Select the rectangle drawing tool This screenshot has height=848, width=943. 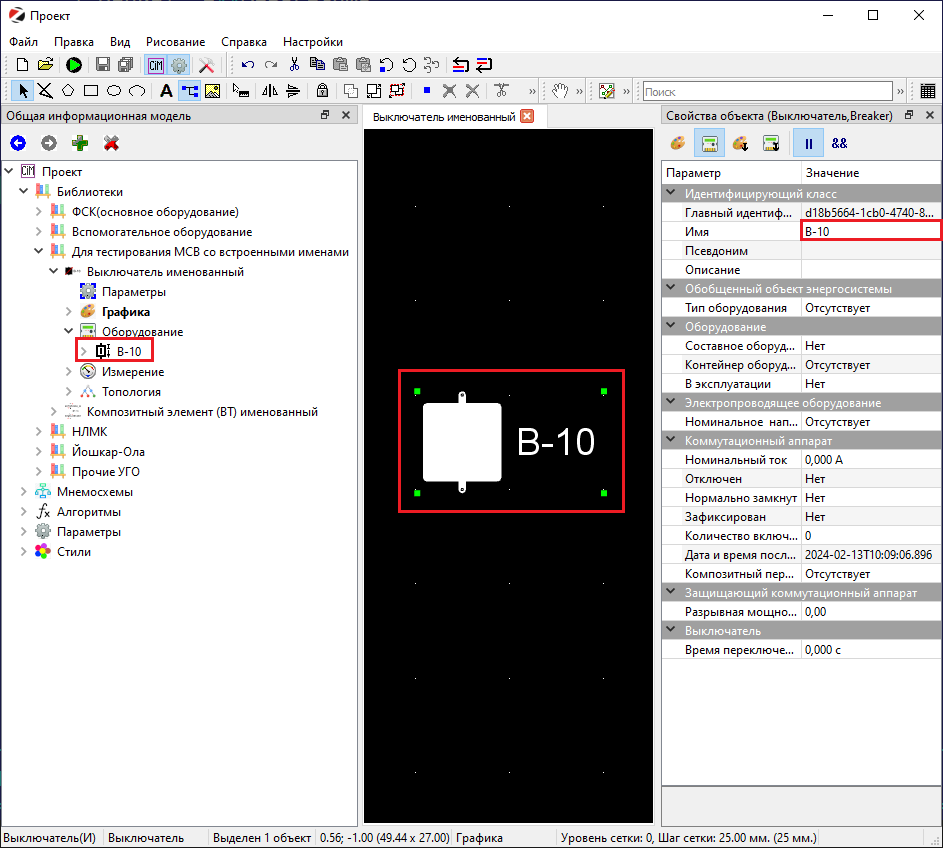[91, 91]
